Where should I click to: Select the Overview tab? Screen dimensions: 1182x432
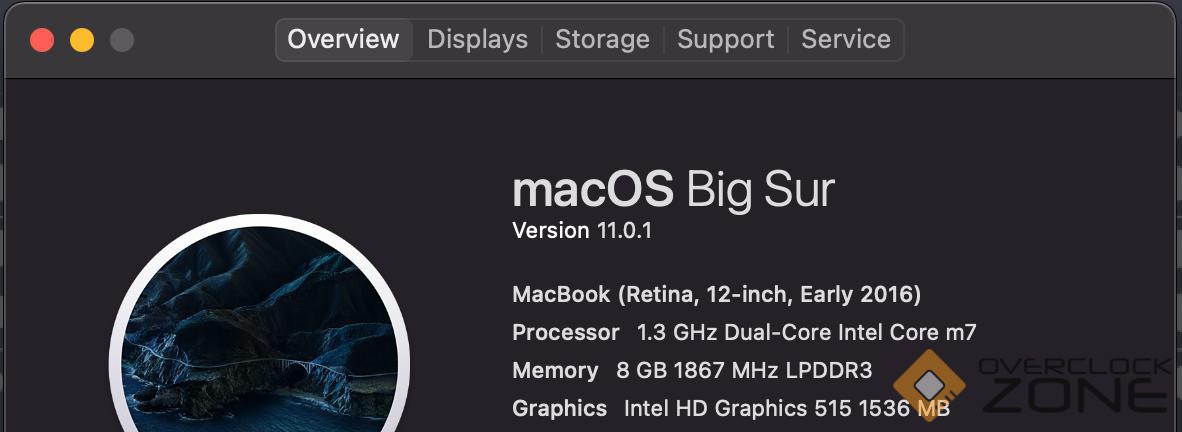[x=343, y=40]
